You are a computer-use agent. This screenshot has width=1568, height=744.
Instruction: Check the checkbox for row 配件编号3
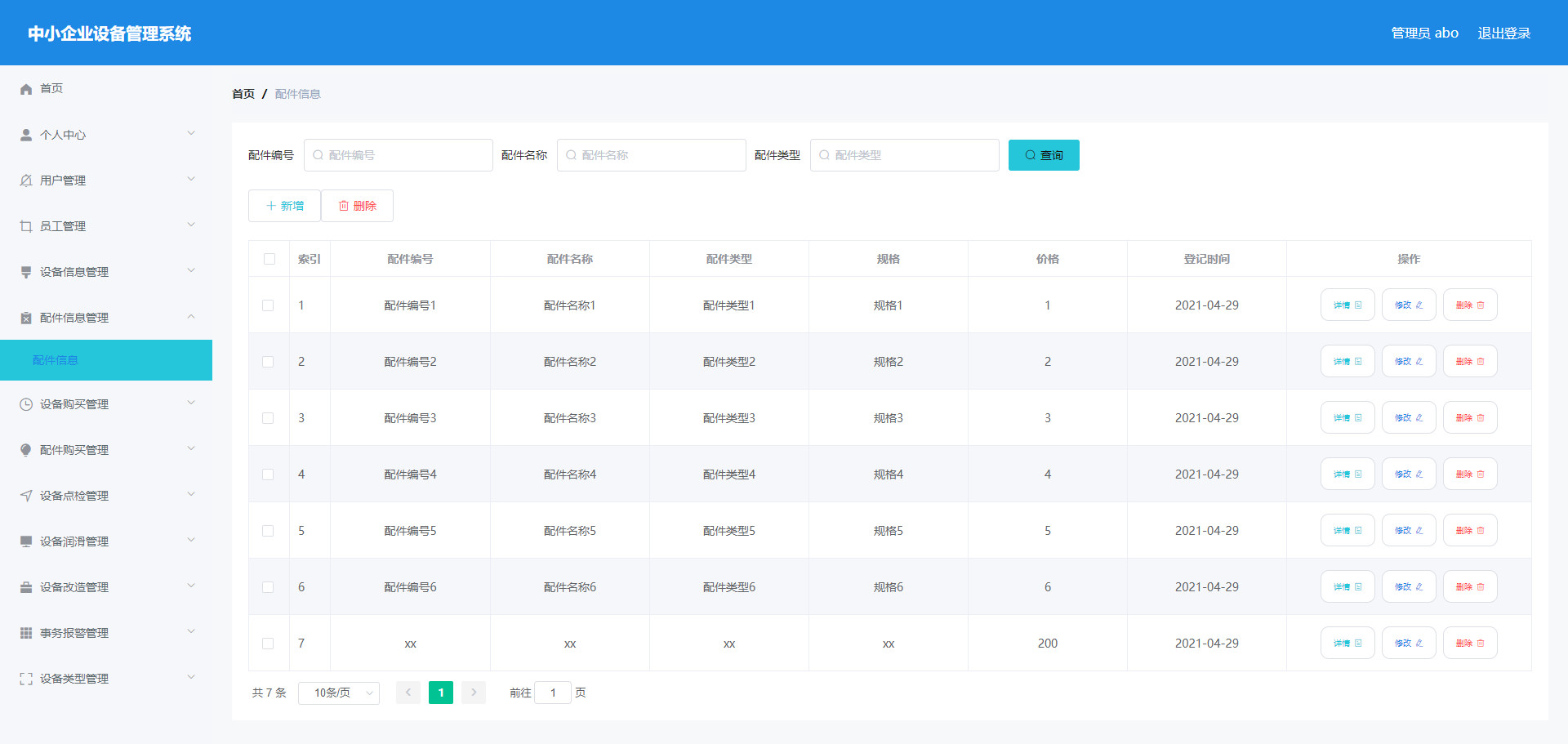(268, 418)
